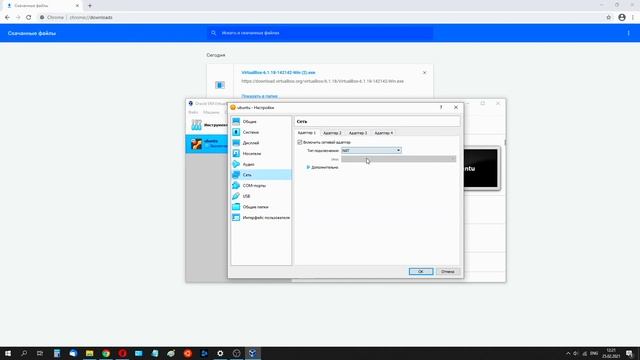Click the downloaded file icon
640x360 pixels.
[x=220, y=85]
